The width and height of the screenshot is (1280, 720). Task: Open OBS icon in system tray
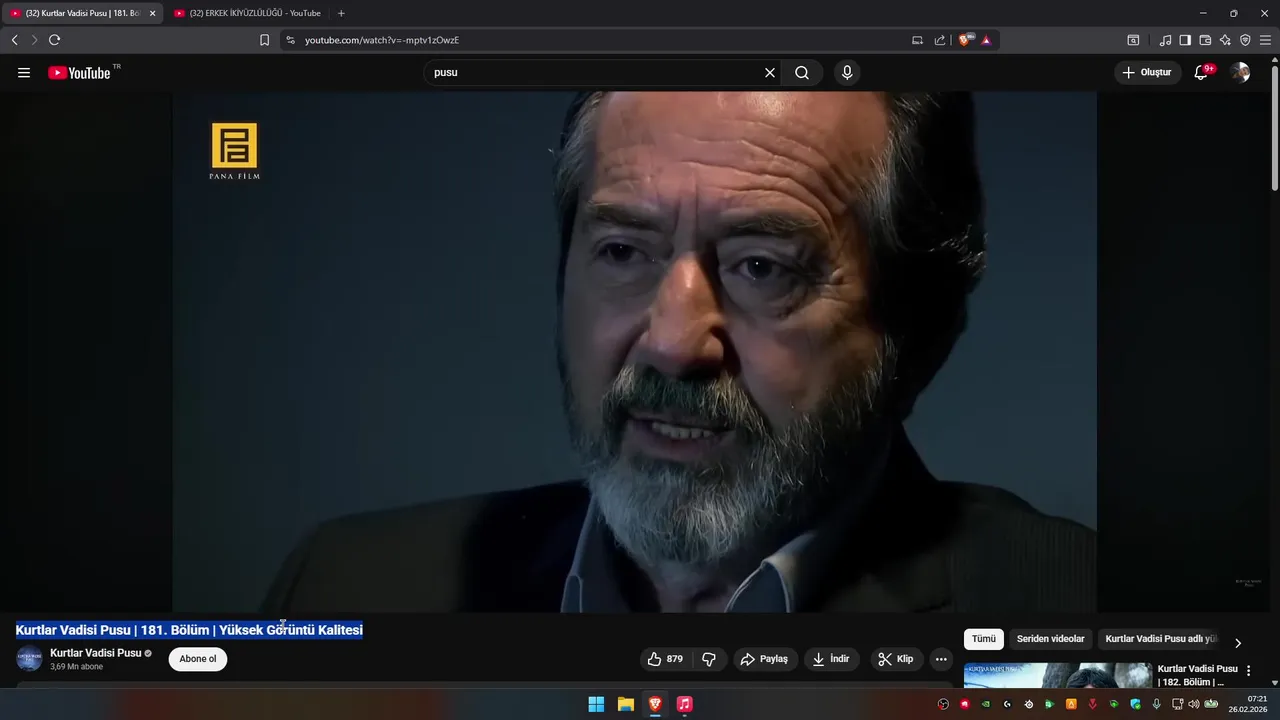point(943,704)
